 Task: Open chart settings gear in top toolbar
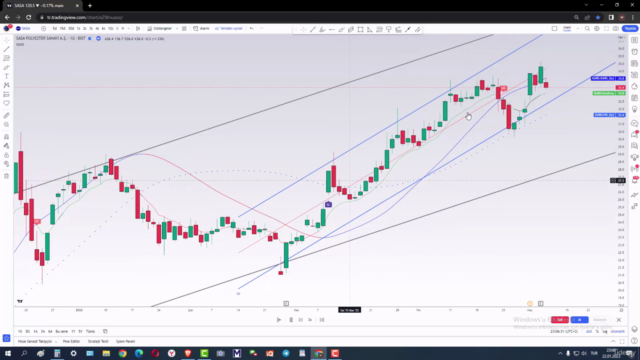(x=597, y=29)
